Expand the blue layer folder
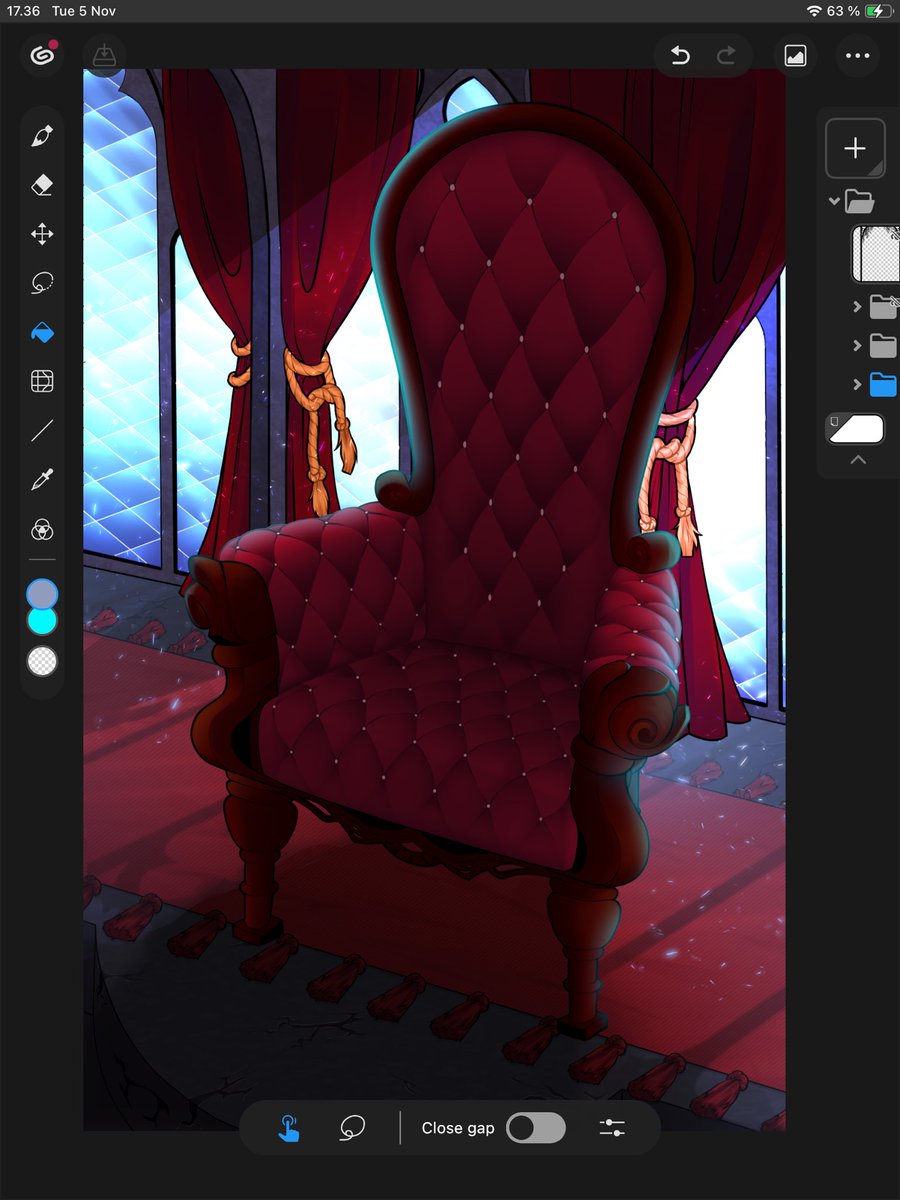The image size is (900, 1200). point(857,384)
